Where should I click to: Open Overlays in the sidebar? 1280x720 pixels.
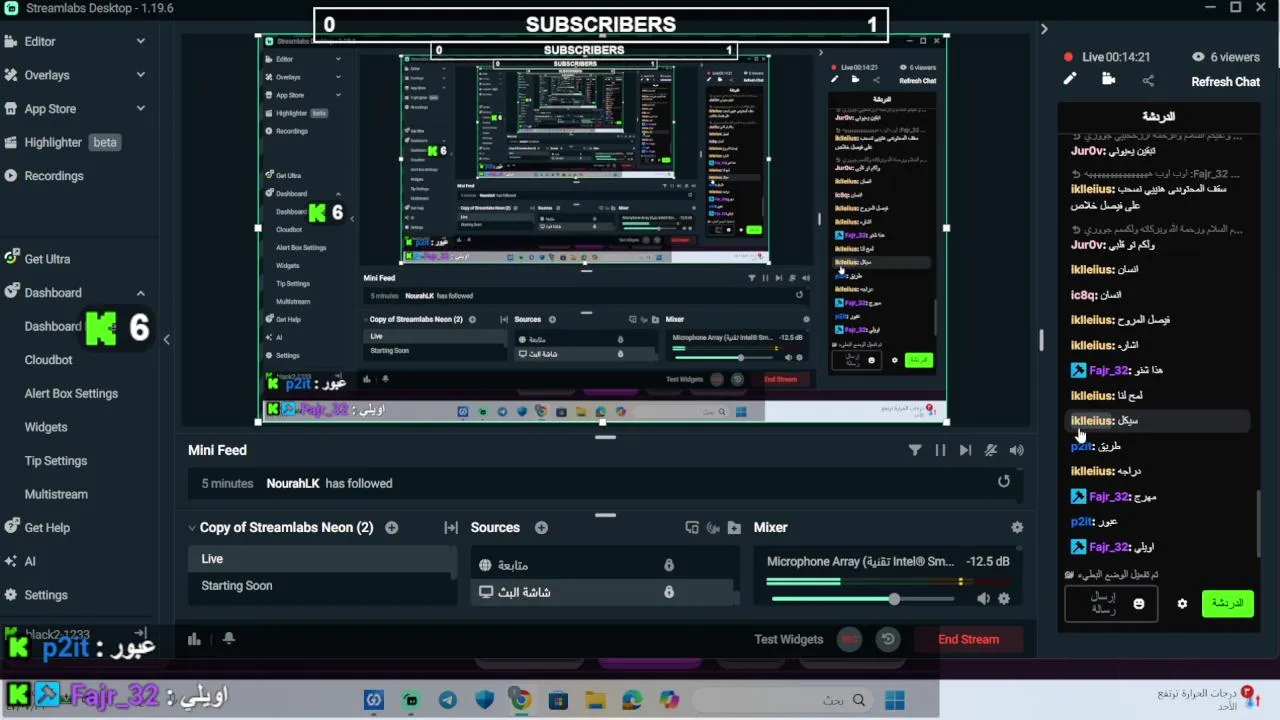(x=47, y=75)
